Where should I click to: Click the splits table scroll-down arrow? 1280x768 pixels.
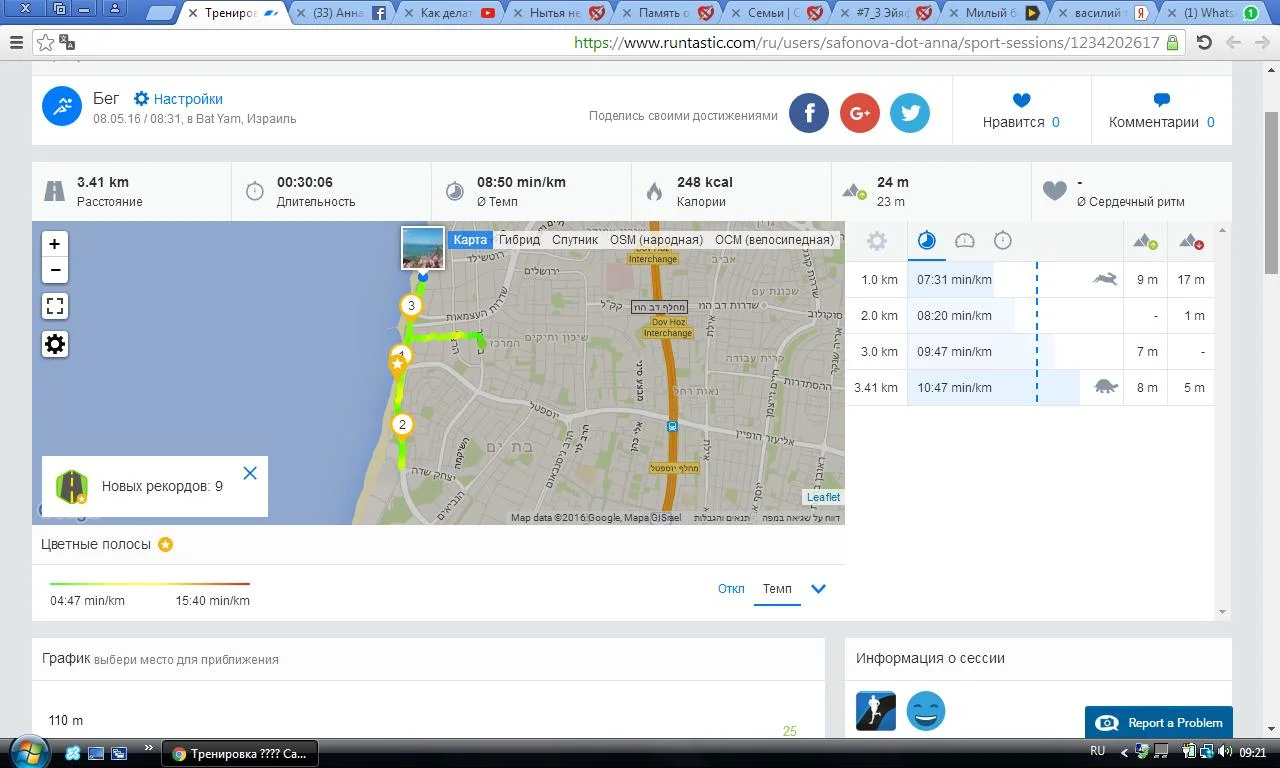pos(1222,611)
